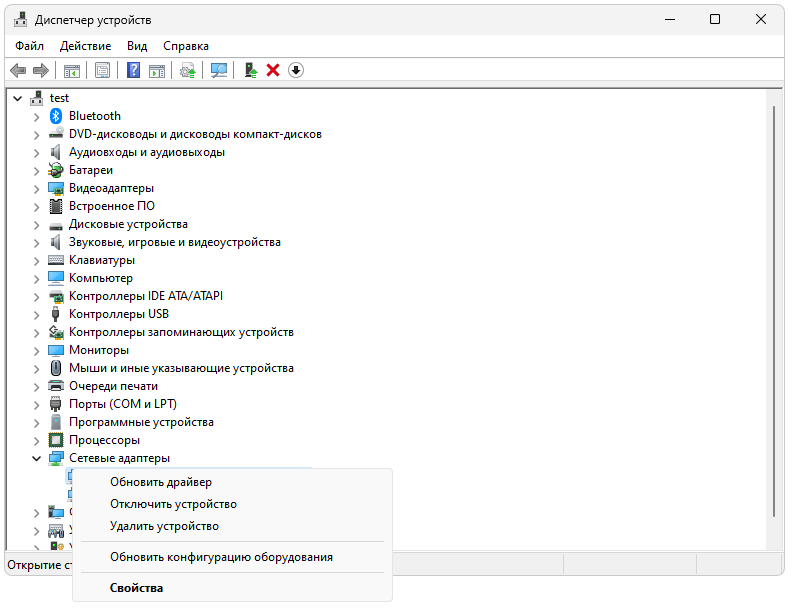
Task: Open the Вид menu
Action: pyautogui.click(x=137, y=46)
